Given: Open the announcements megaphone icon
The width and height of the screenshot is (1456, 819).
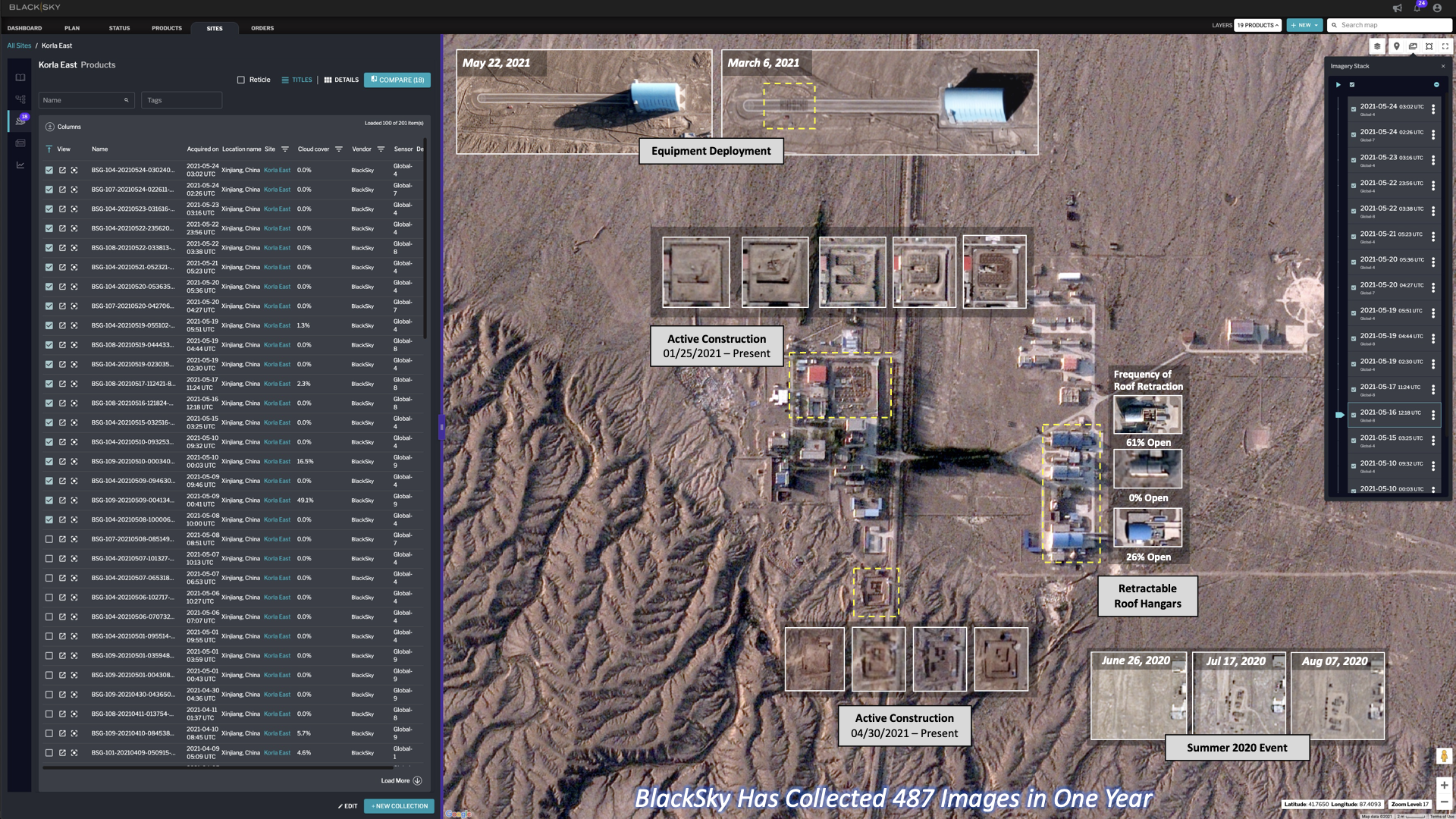Looking at the screenshot, I should tap(1397, 8).
